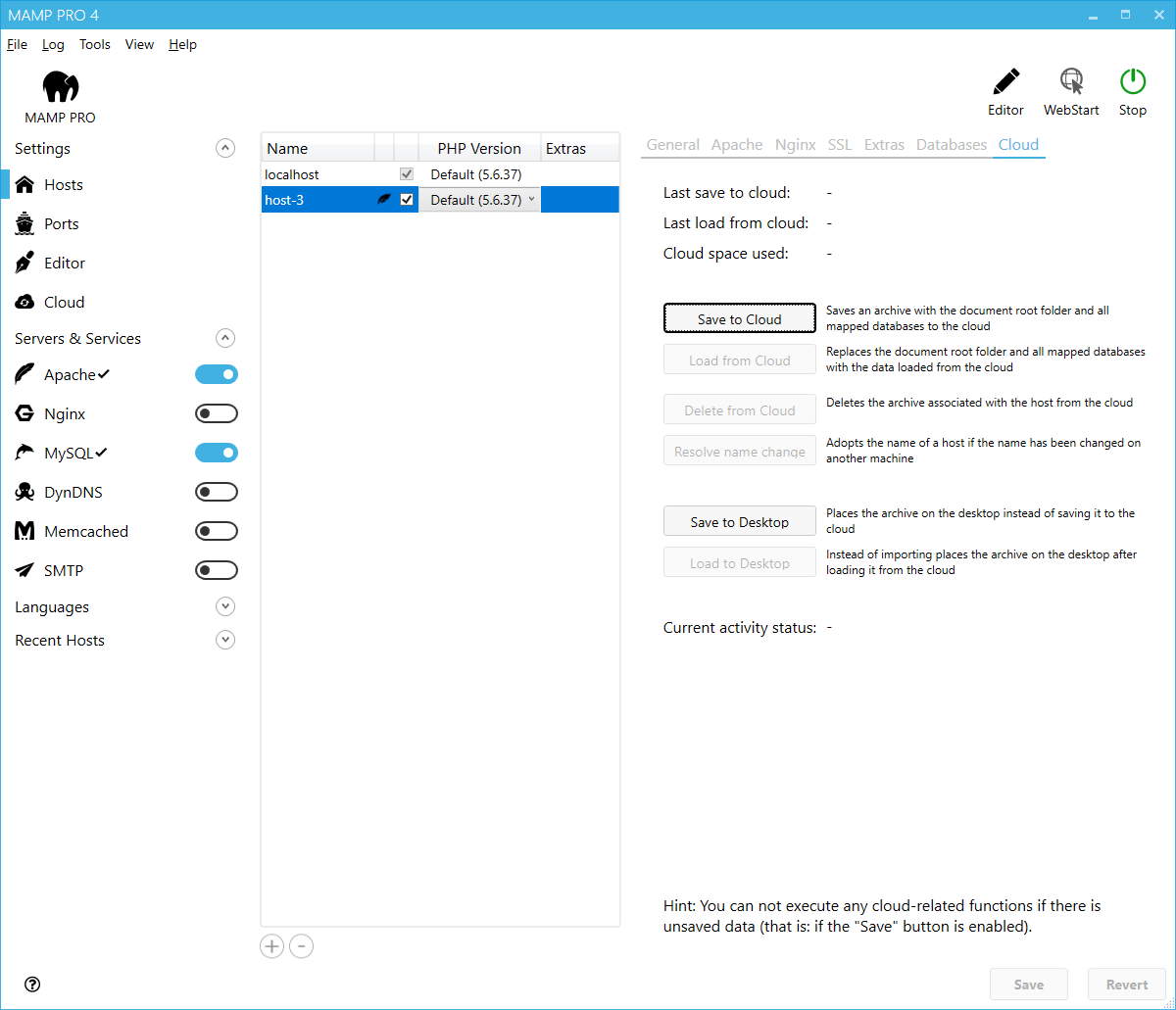Click the Memcached M icon
This screenshot has width=1176, height=1010.
[x=25, y=532]
